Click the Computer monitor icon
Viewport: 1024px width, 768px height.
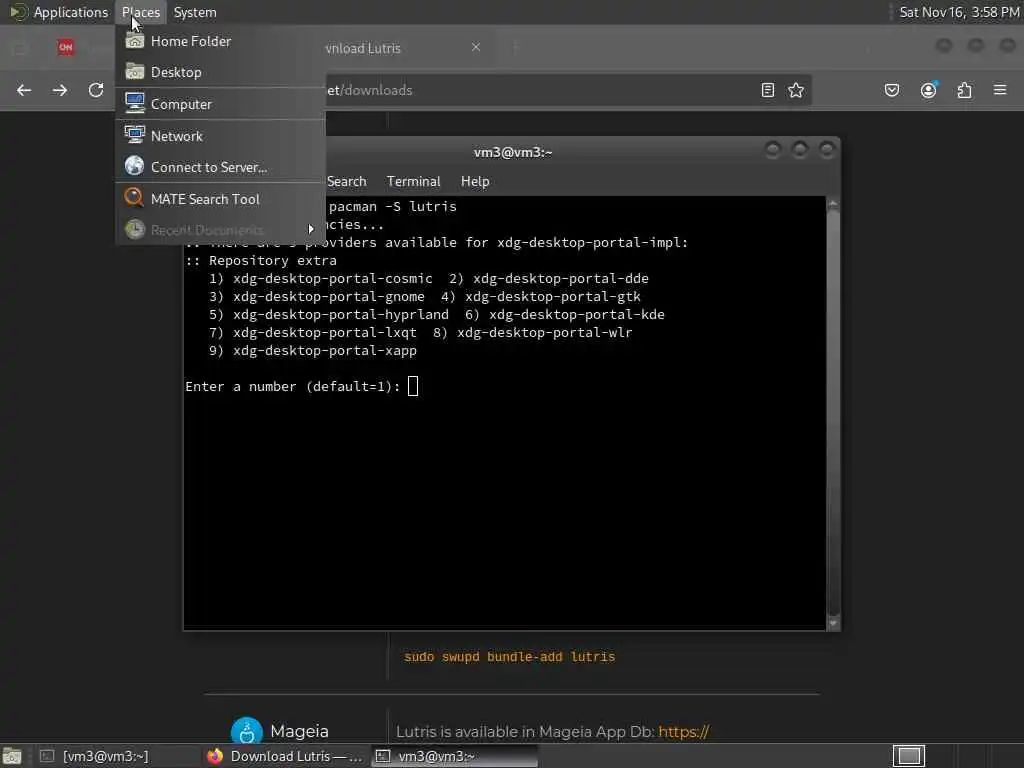(135, 103)
